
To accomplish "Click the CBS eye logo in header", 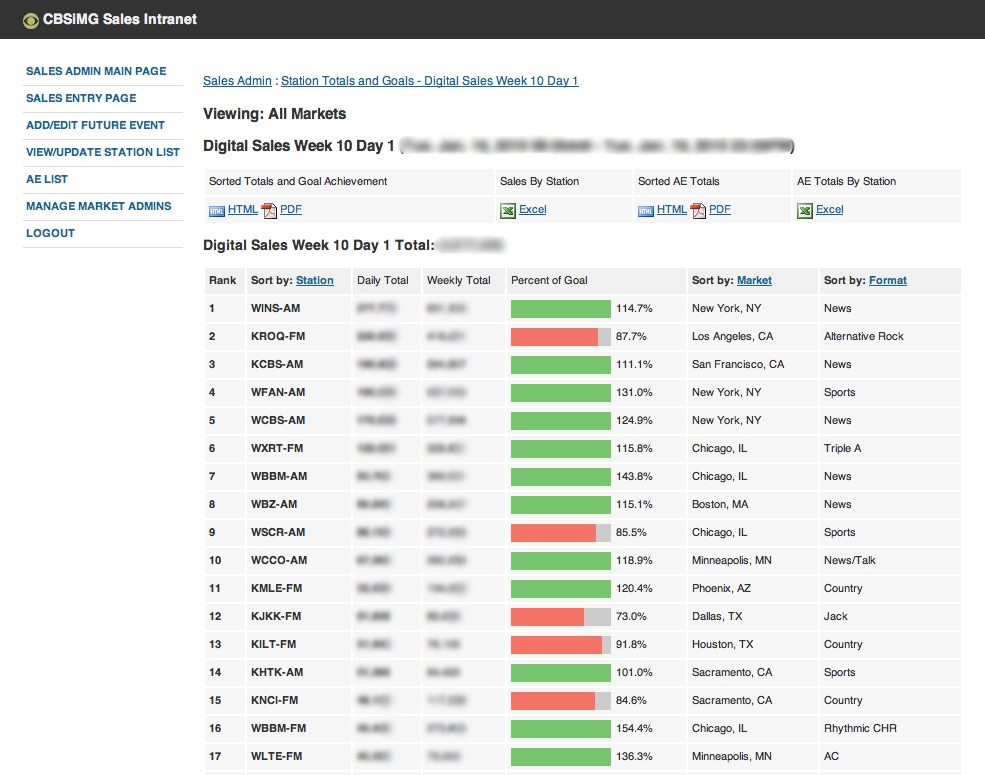I will pyautogui.click(x=31, y=20).
